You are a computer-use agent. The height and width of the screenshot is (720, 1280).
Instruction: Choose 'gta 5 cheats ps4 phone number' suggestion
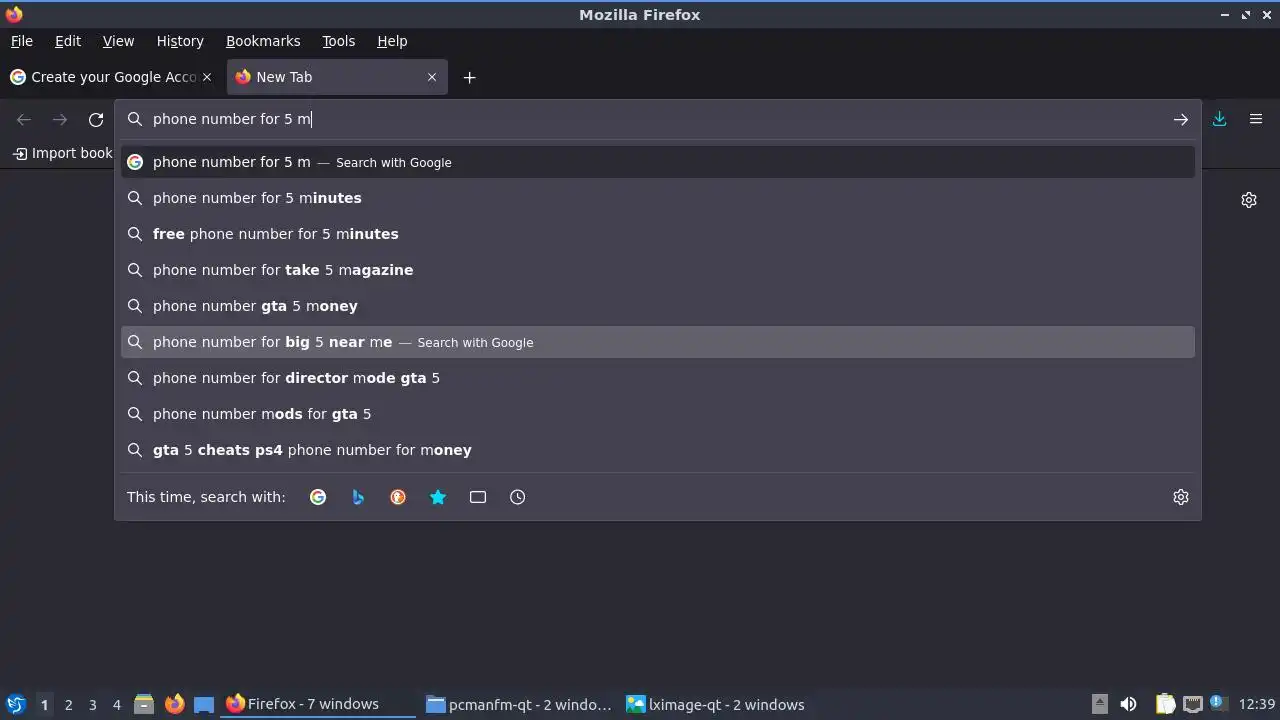658,450
